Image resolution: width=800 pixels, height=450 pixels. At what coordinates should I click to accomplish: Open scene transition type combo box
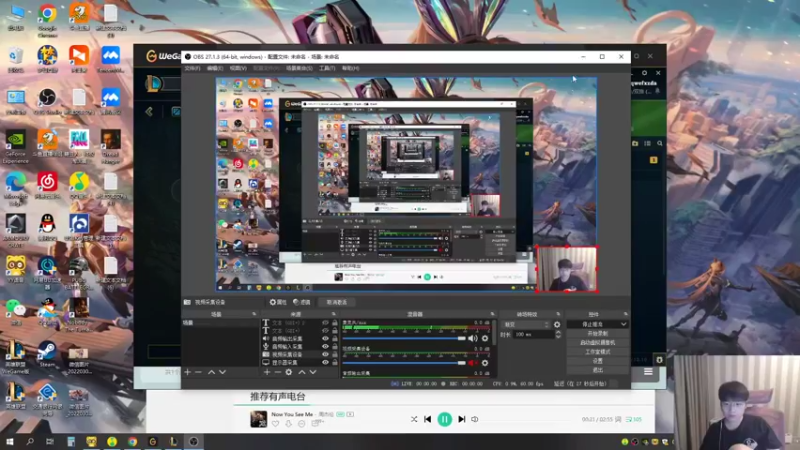point(527,324)
